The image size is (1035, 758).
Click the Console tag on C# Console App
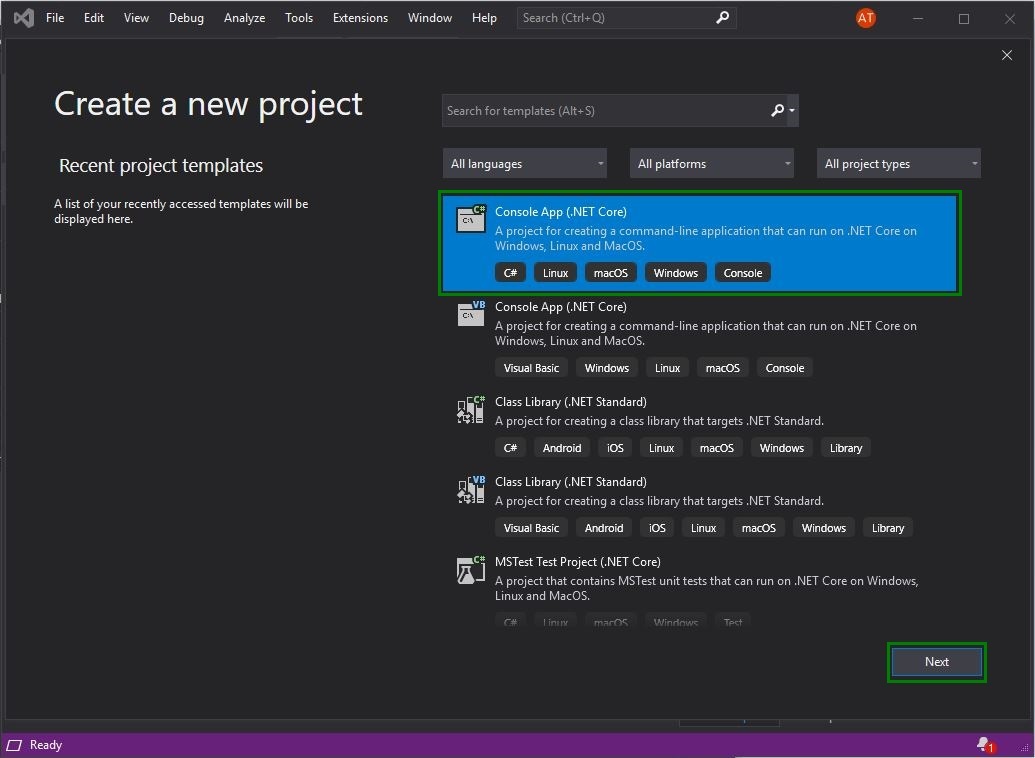coord(743,273)
